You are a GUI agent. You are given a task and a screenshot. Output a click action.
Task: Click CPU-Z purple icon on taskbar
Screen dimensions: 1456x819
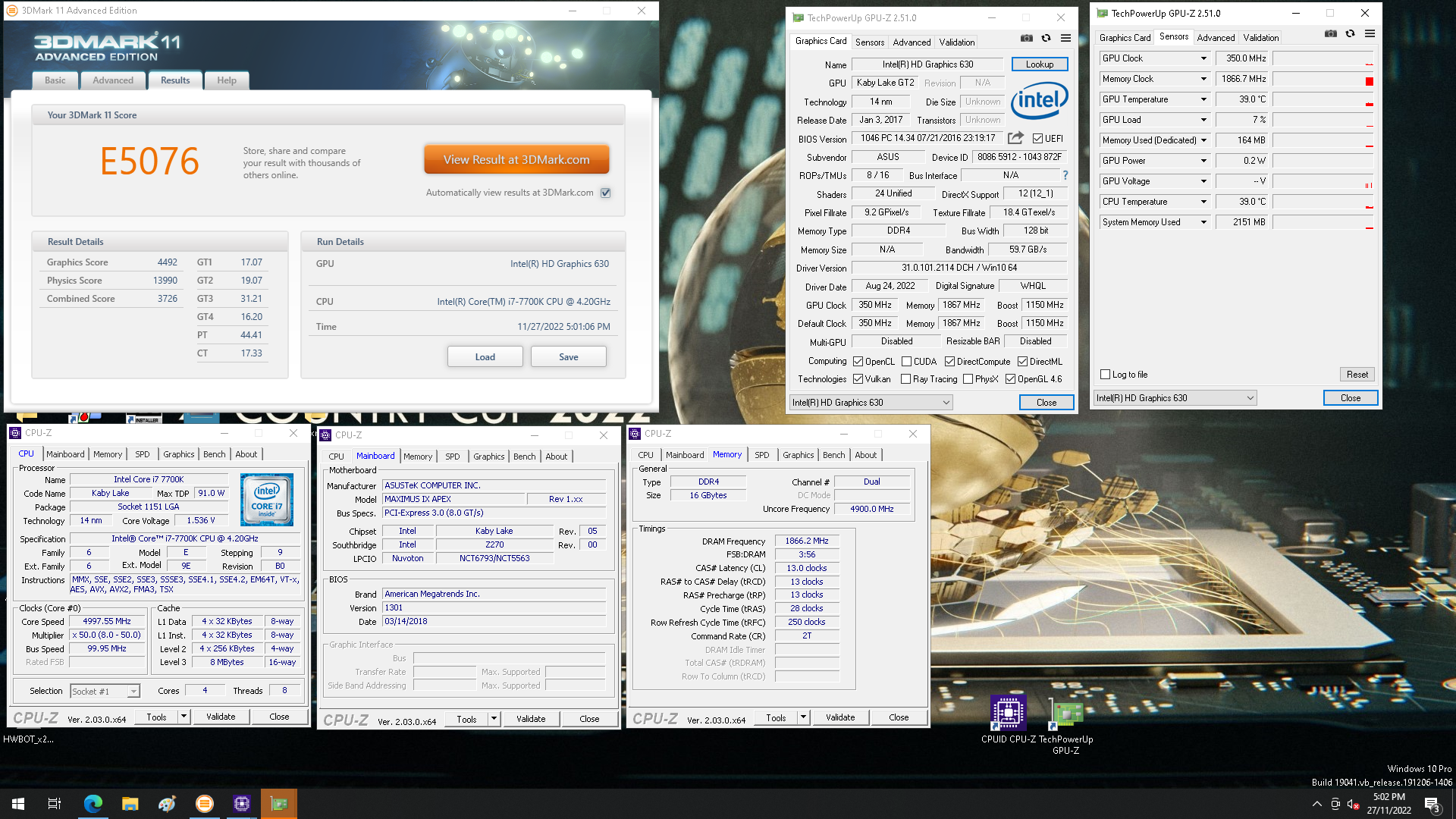(242, 804)
